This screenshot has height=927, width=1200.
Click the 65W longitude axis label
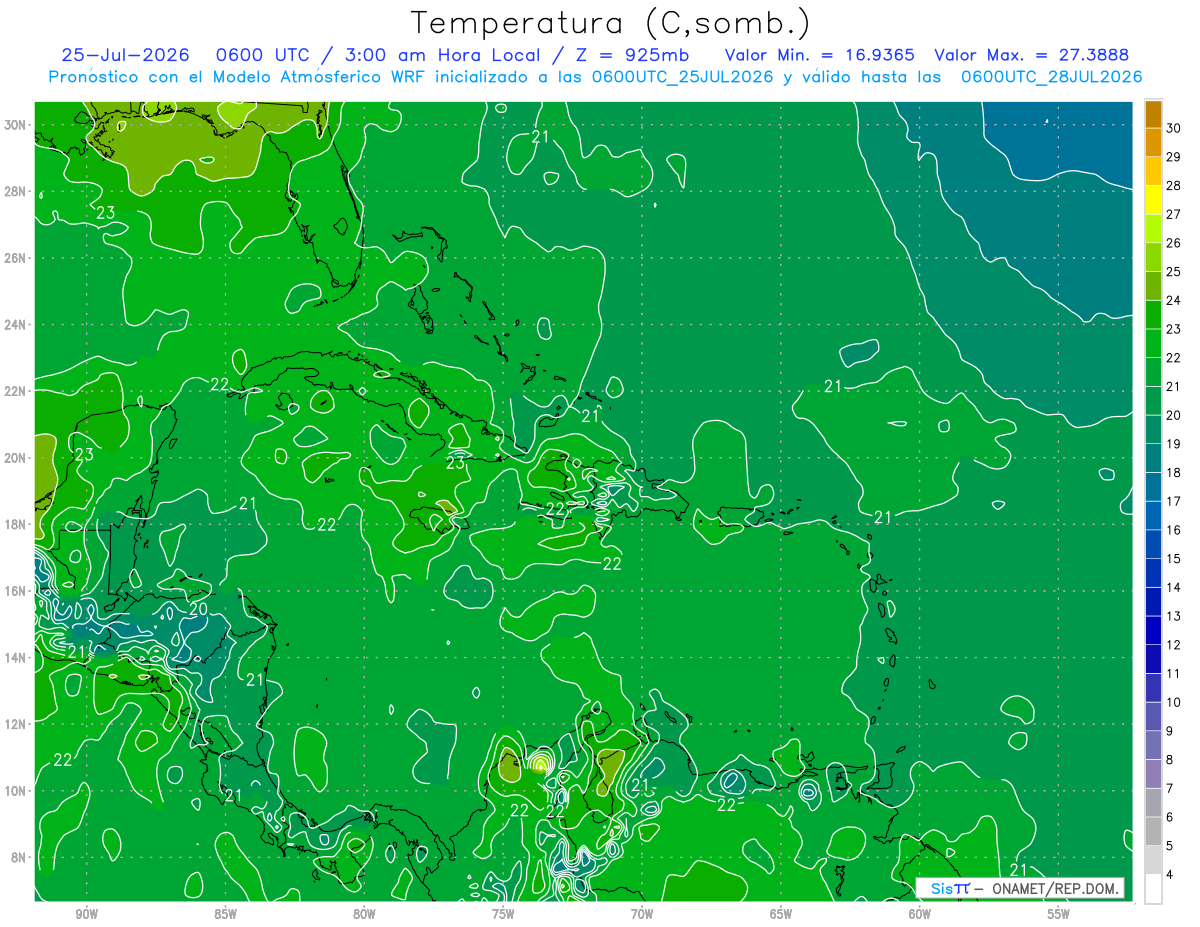pyautogui.click(x=781, y=914)
